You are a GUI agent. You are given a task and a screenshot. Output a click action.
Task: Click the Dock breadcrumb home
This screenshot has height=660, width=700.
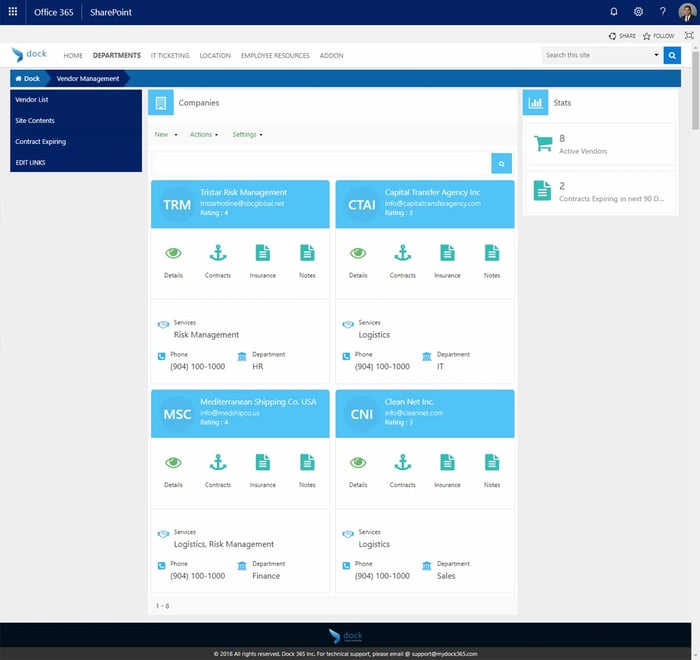(28, 79)
